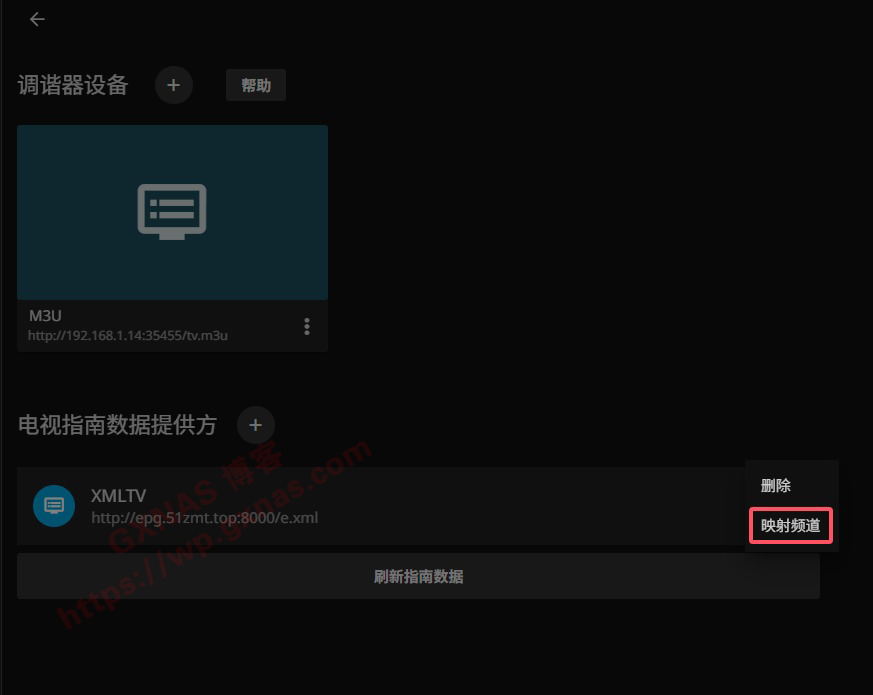Add a TV guide data provider with plus icon
The height and width of the screenshot is (695, 873).
coord(255,425)
